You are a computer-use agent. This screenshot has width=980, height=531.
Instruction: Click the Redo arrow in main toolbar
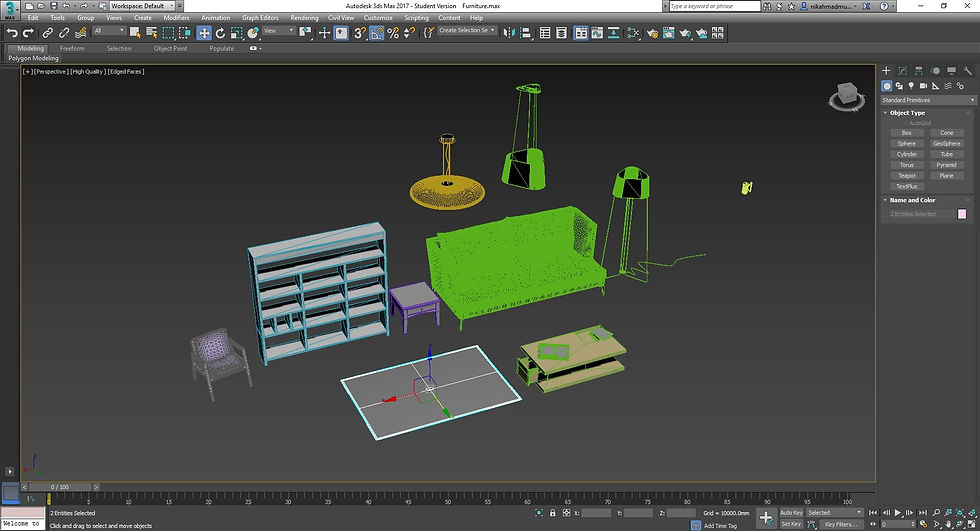point(28,32)
